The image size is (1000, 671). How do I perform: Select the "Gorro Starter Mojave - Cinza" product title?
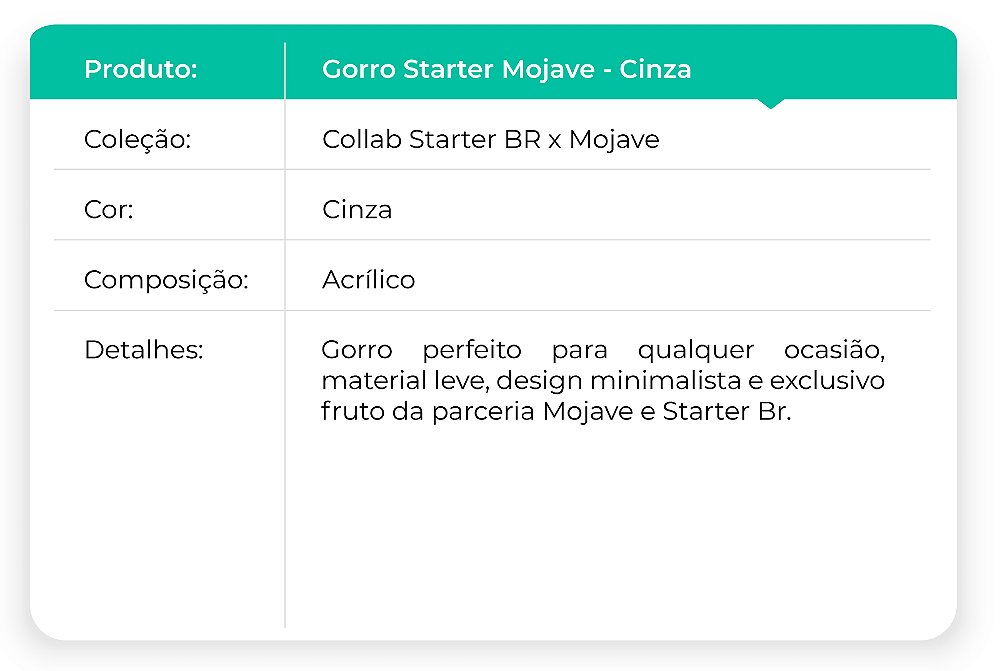(x=506, y=70)
